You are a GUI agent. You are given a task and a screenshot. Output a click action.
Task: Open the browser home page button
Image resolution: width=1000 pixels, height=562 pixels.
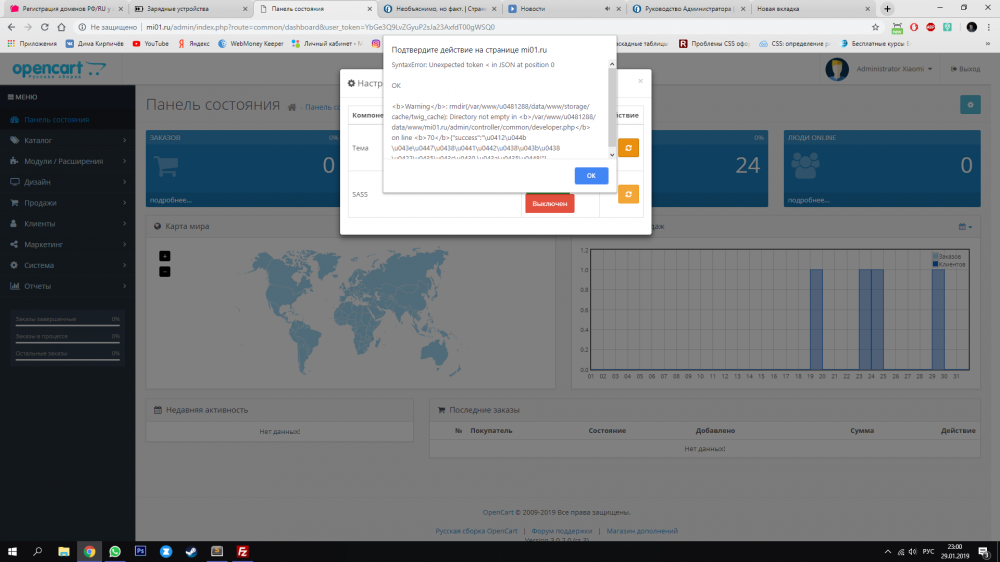61,27
